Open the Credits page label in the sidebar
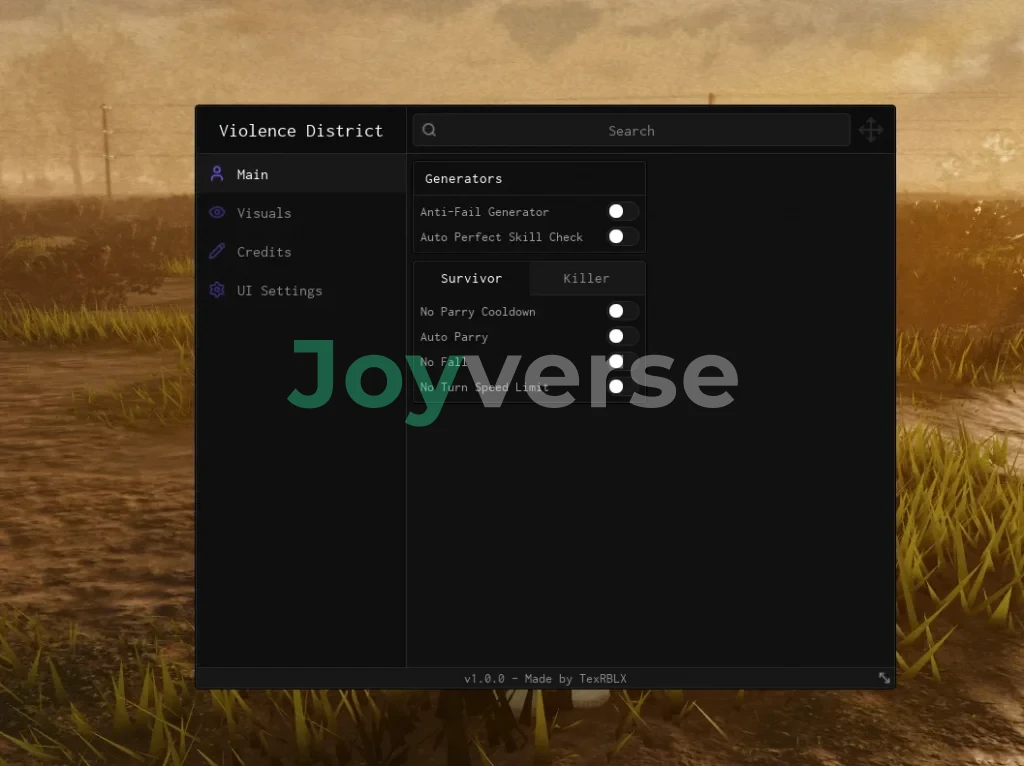Viewport: 1024px width, 766px height. (x=264, y=252)
